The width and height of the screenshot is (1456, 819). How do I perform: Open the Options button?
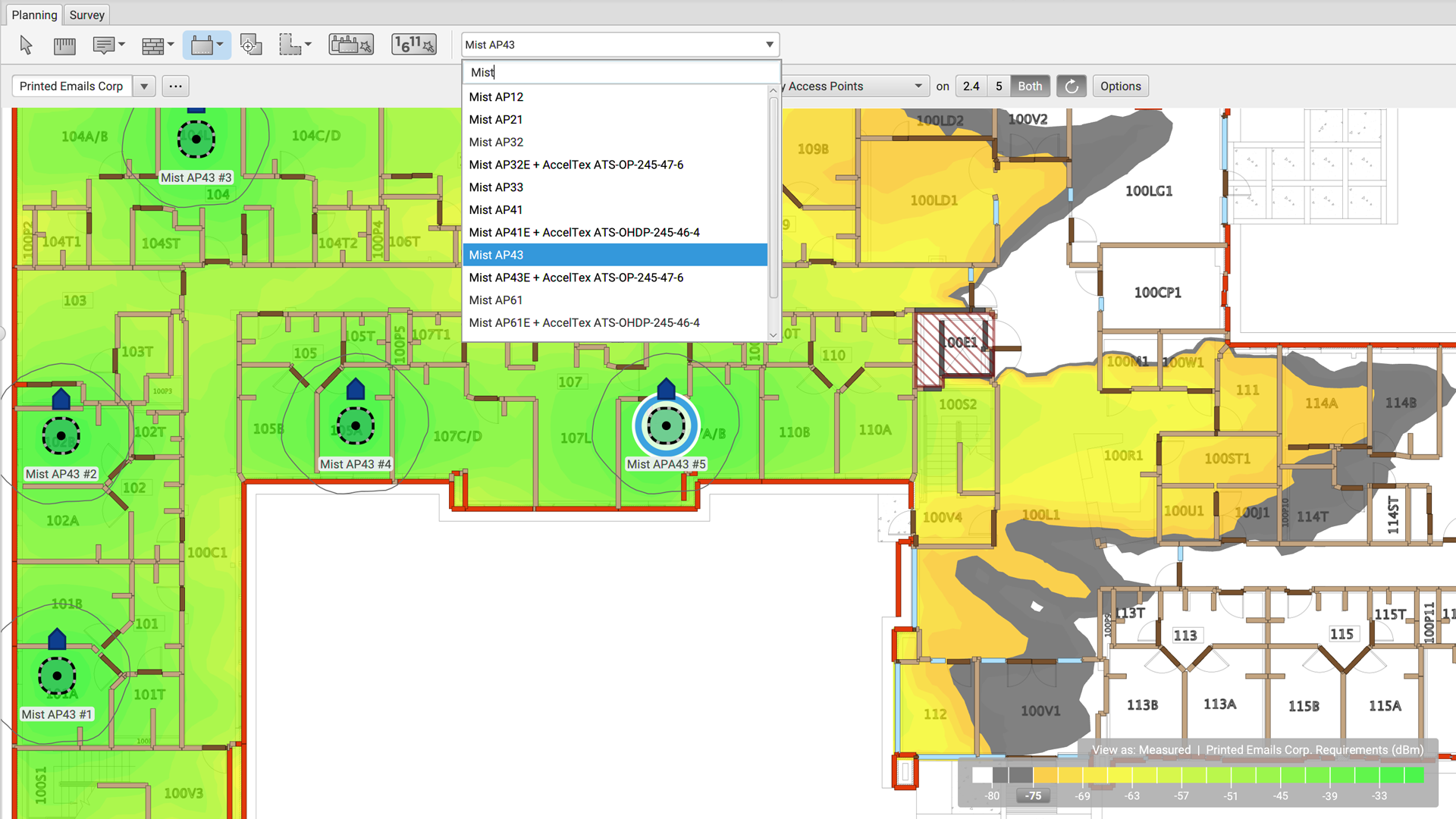[x=1120, y=86]
